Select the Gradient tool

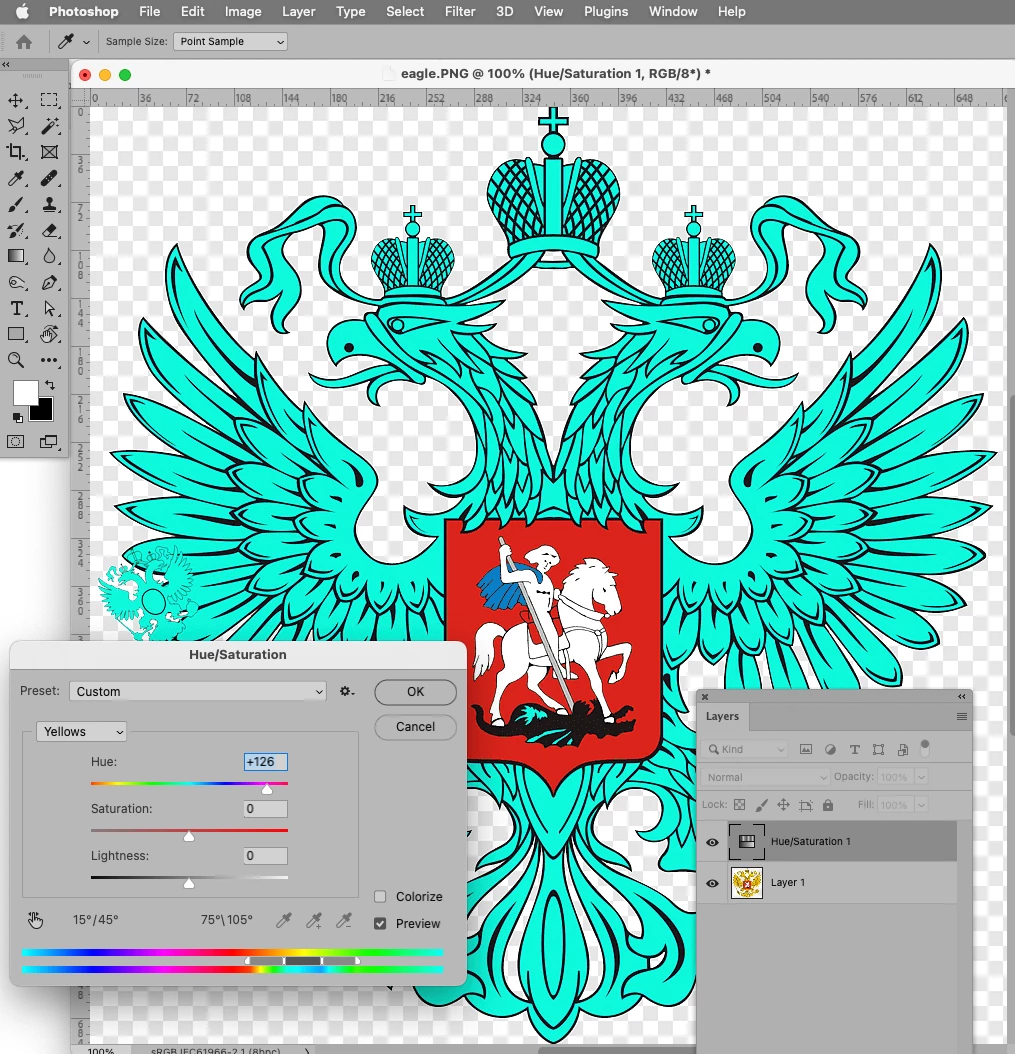coord(16,256)
